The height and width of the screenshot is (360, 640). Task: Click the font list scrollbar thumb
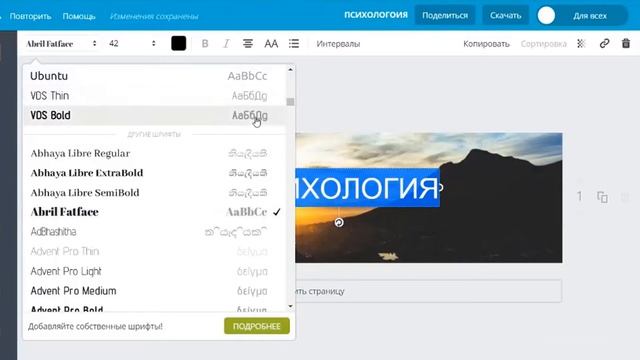290,102
